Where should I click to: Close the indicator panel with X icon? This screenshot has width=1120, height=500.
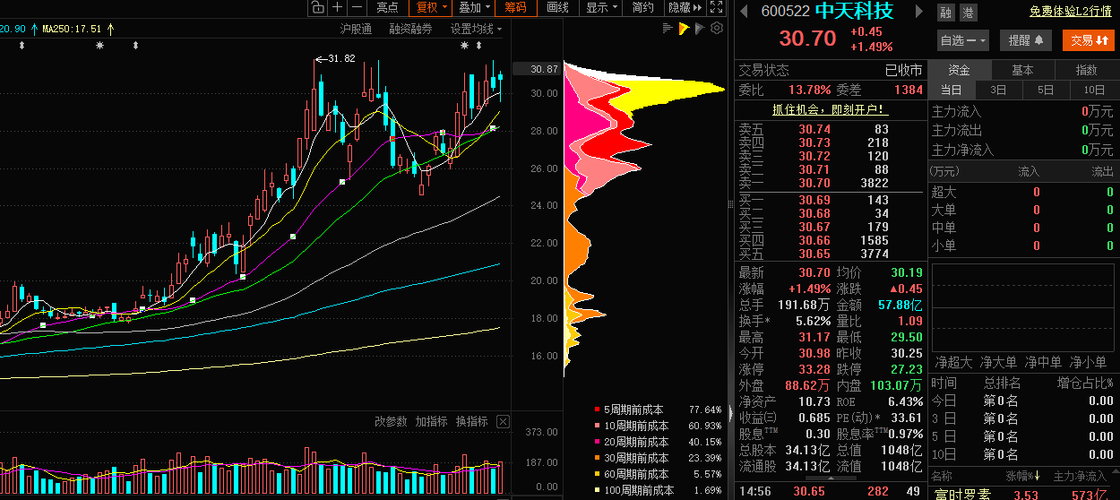pyautogui.click(x=503, y=421)
